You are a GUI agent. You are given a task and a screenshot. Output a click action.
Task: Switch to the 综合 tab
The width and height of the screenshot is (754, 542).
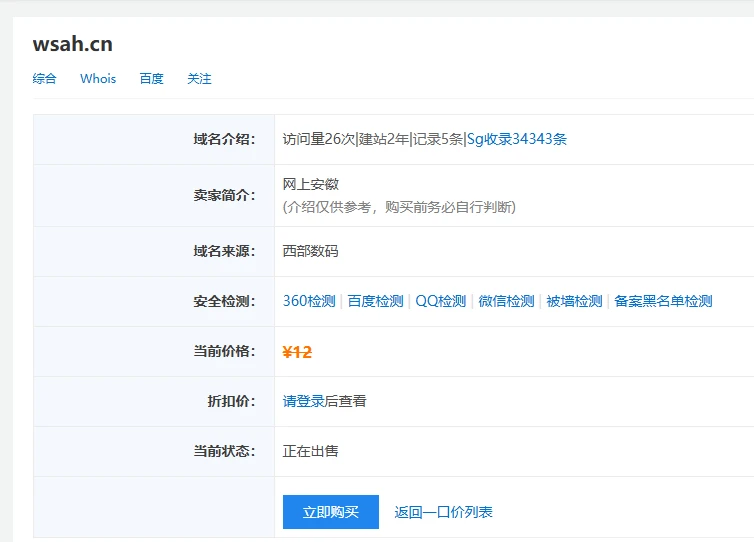tap(44, 79)
